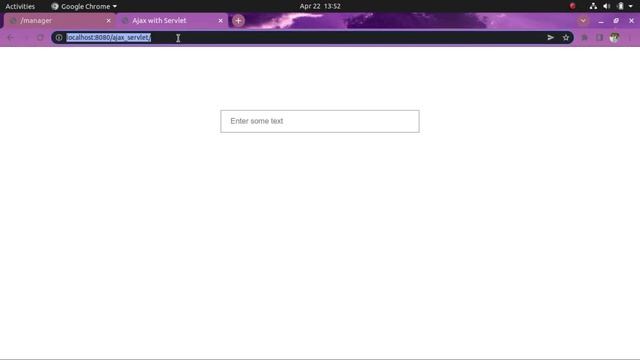Open the clock showing Apr 22 13:52
Screen dimensions: 640x360
point(320,6)
